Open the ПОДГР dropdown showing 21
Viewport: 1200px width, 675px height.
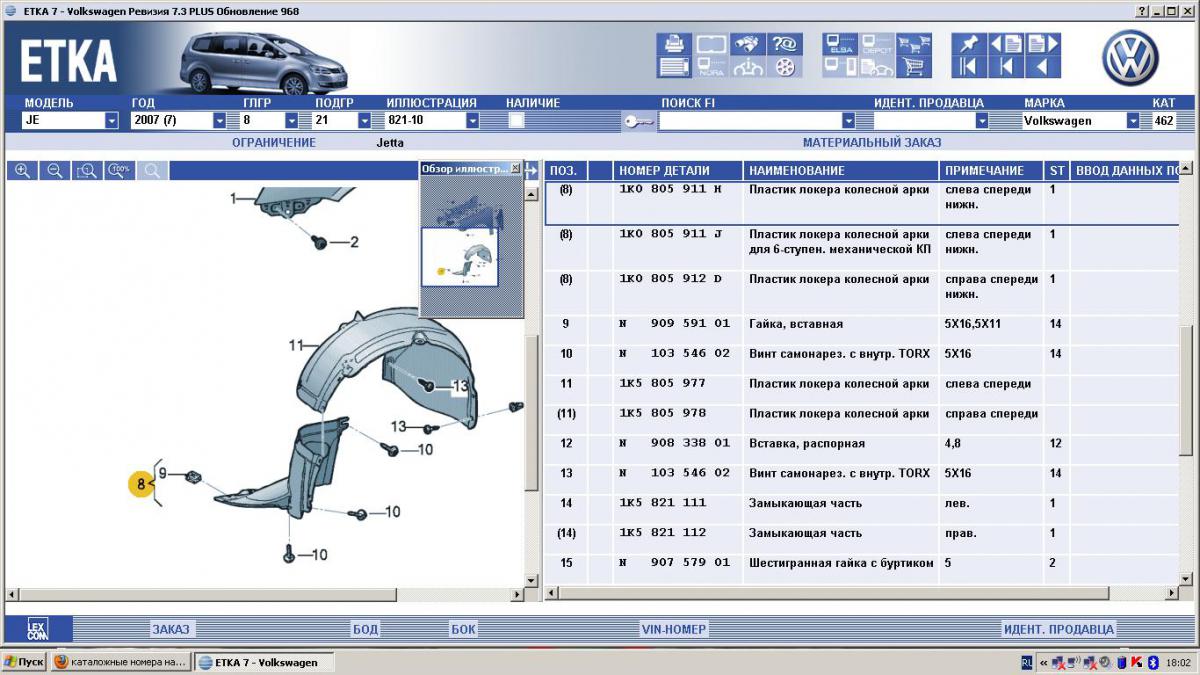click(x=364, y=121)
